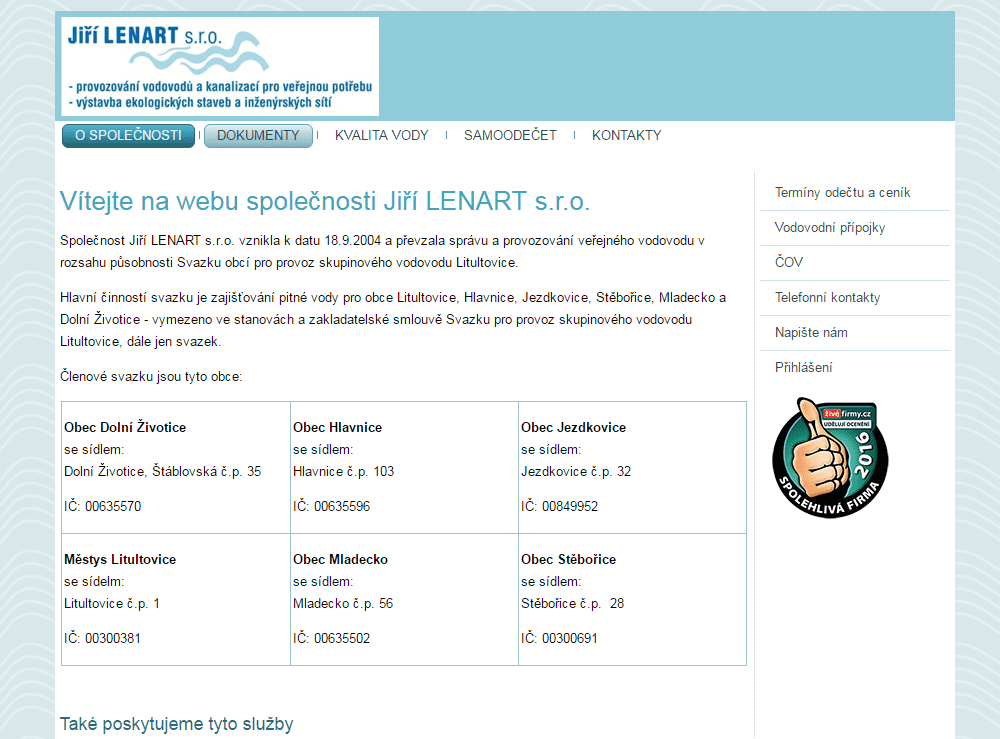This screenshot has width=1000, height=739.
Task: Click the paragraph starting Společnost Jiří LENART
Action: click(x=383, y=251)
